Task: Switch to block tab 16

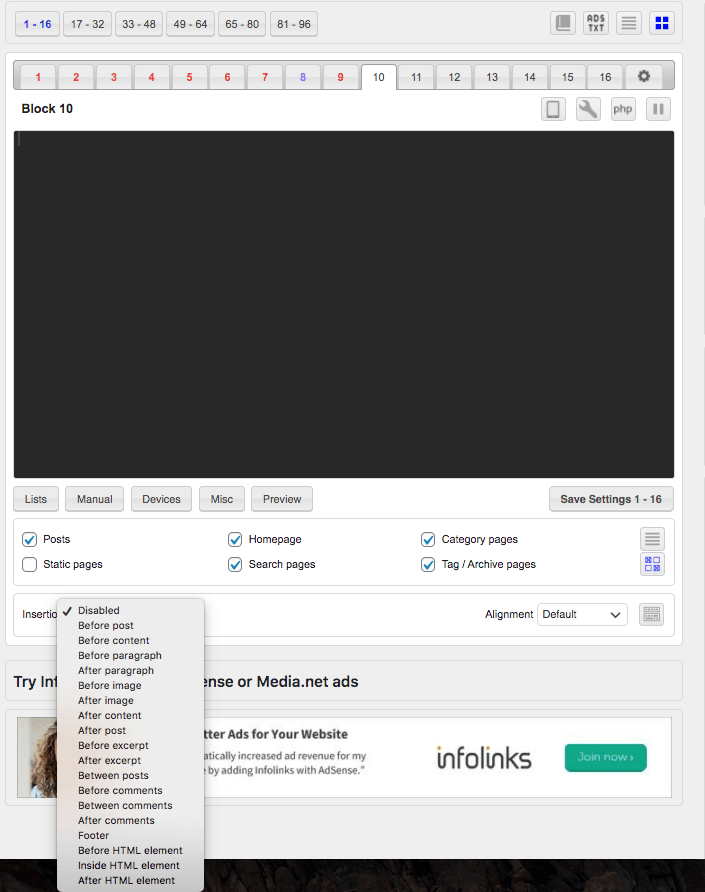Action: [x=605, y=77]
